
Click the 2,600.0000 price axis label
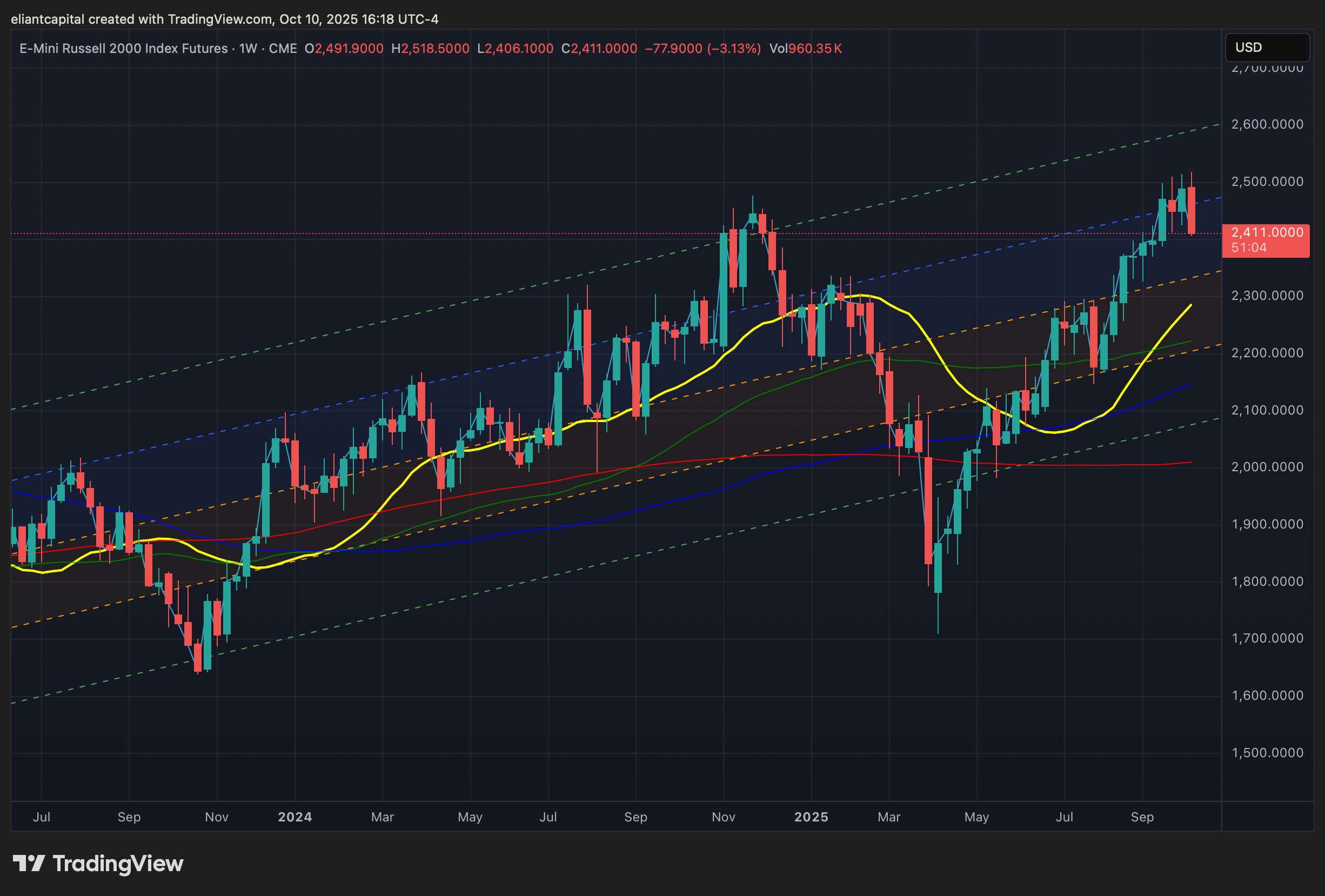1267,124
